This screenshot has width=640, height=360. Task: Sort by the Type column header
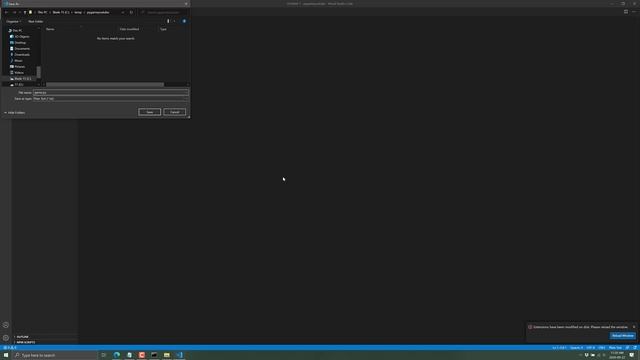163,29
